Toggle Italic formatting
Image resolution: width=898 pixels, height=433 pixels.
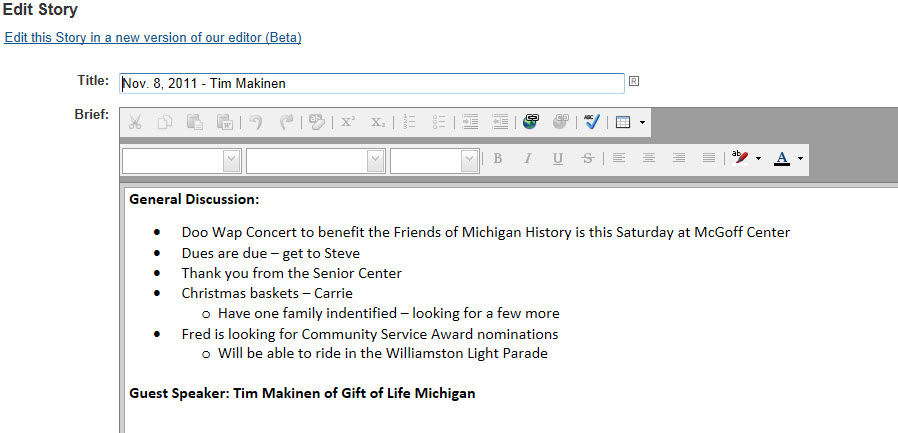pos(528,158)
